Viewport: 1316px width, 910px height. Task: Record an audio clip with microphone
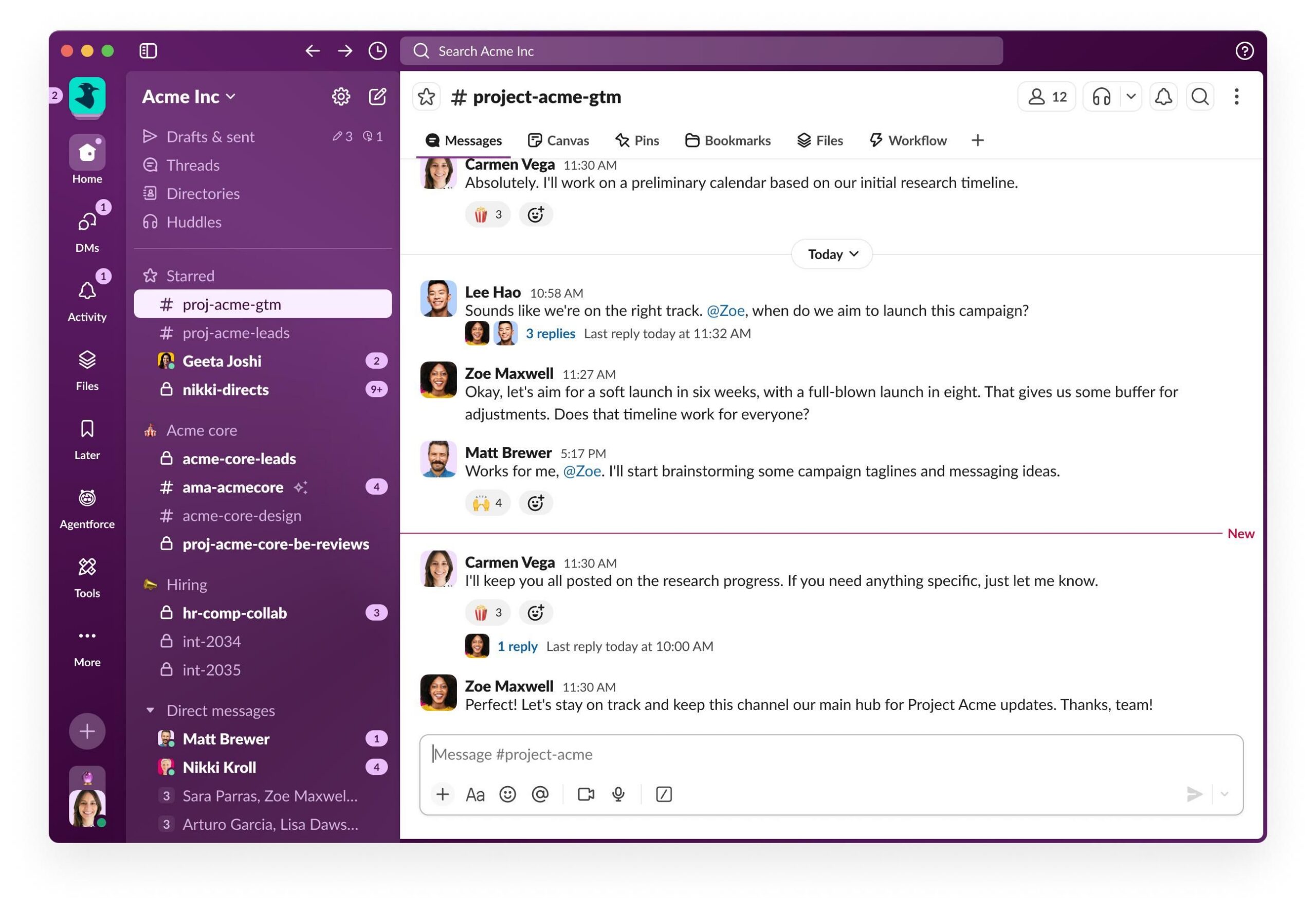(x=618, y=794)
